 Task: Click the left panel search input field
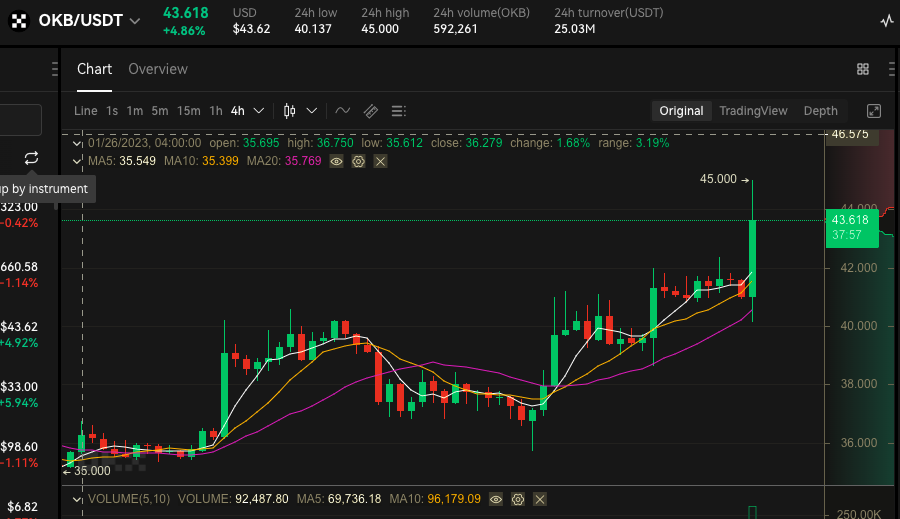click(21, 120)
